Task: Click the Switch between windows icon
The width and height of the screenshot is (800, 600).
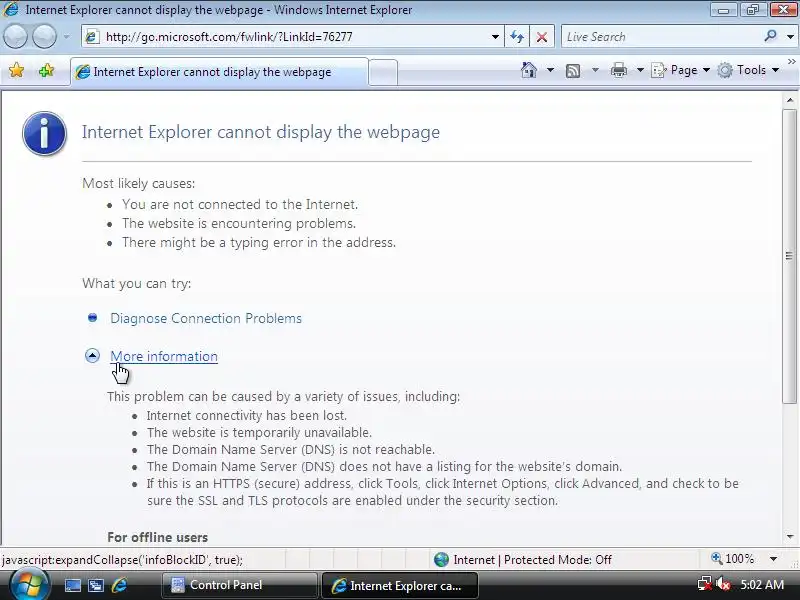Action: [96, 586]
